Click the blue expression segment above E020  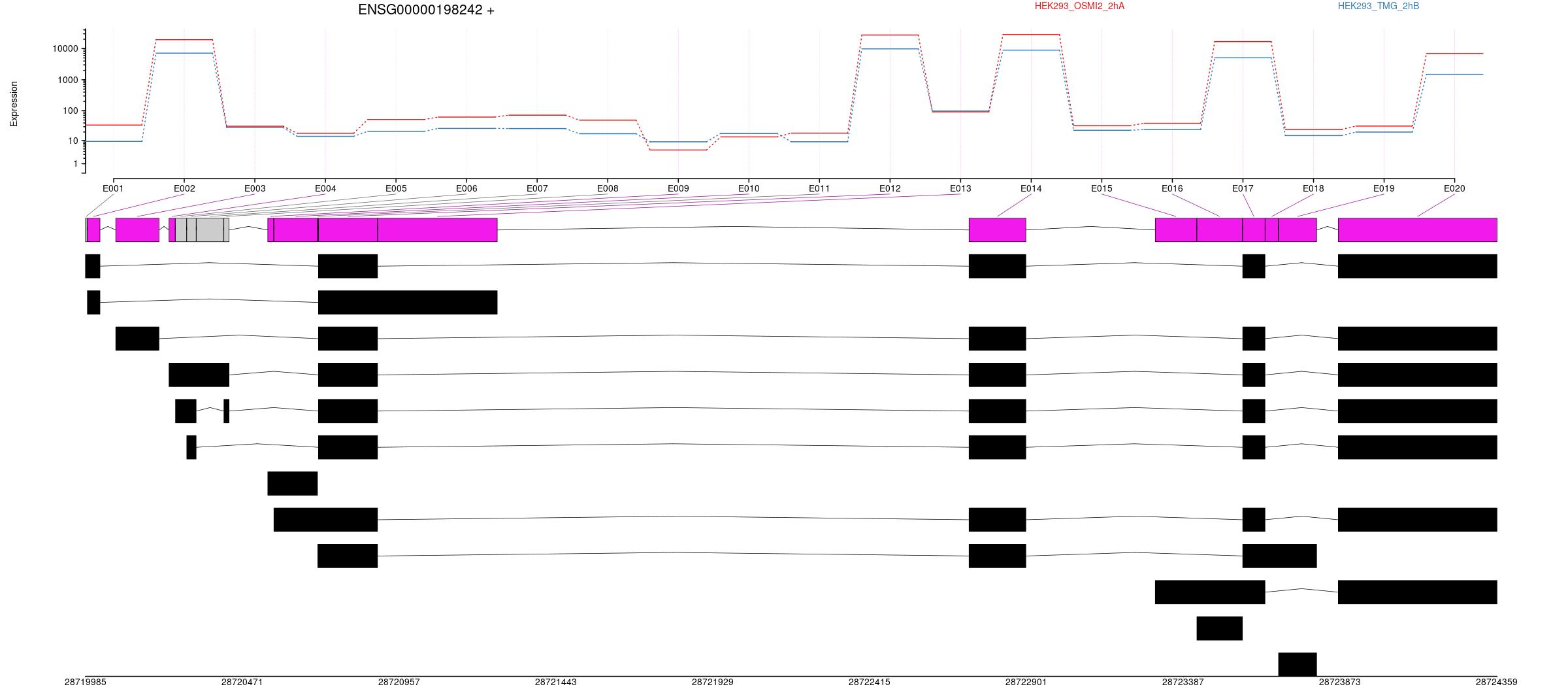coord(1454,75)
